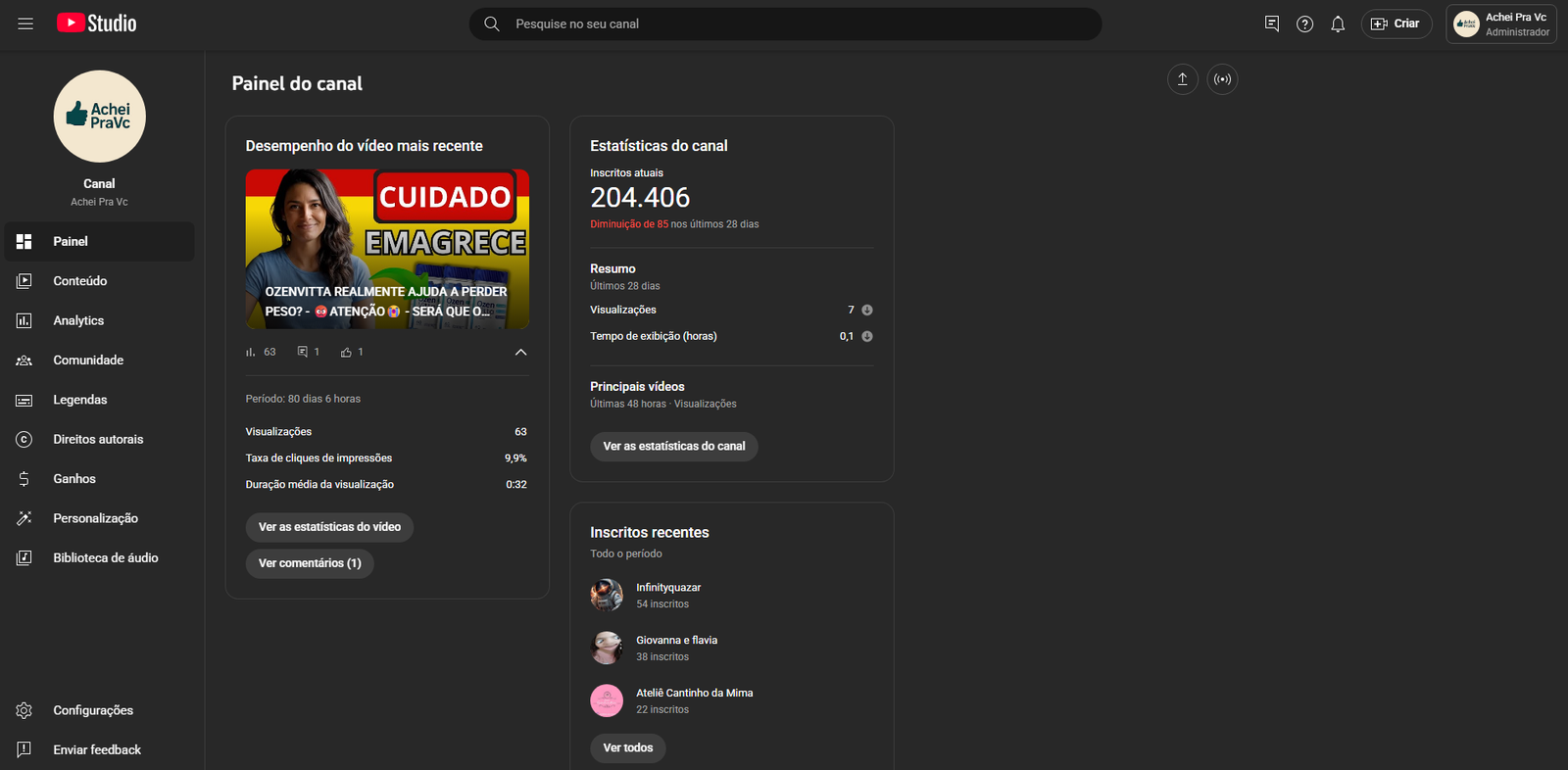
Task: Click the 22 inscritos text
Action: point(662,710)
